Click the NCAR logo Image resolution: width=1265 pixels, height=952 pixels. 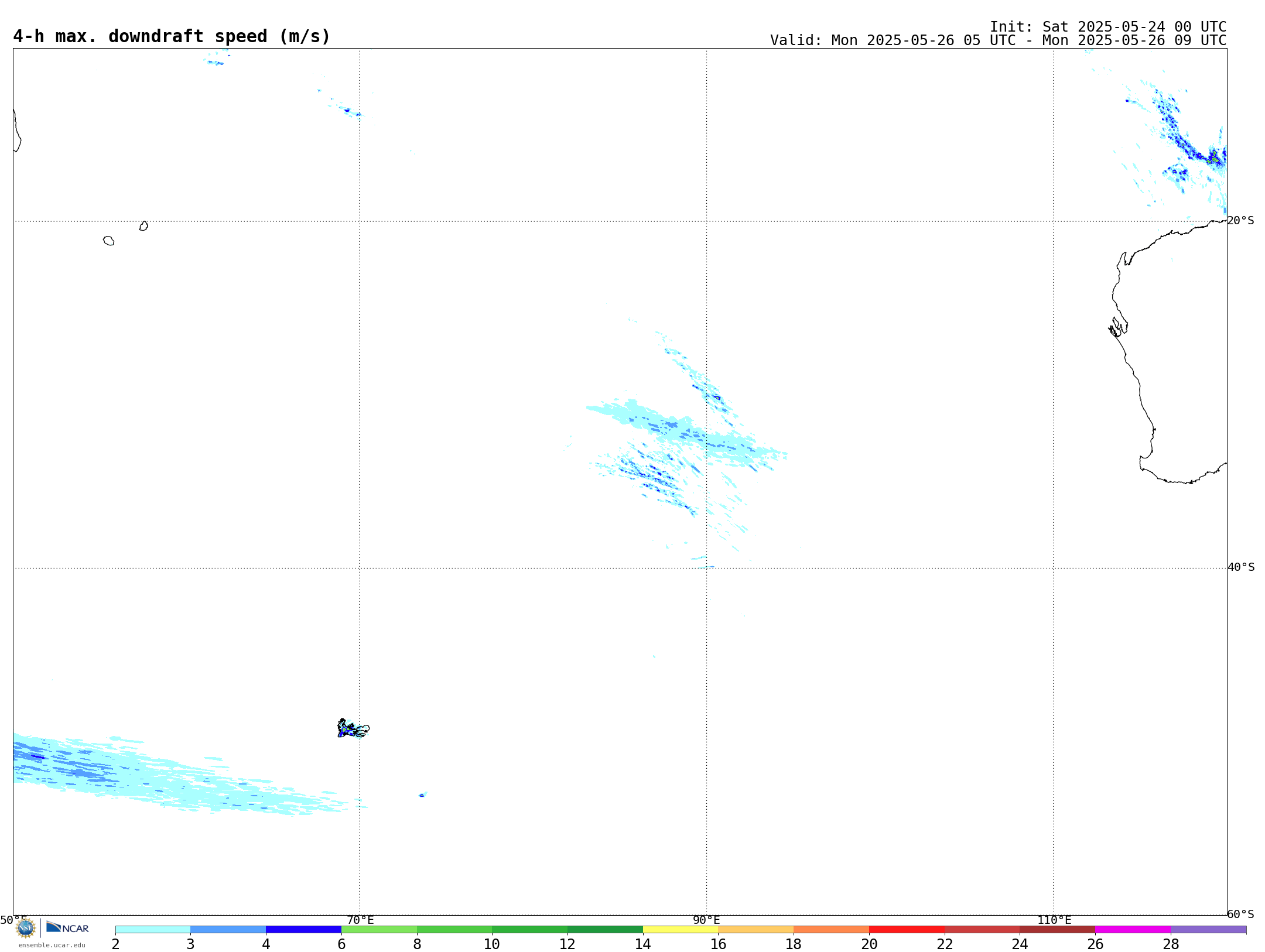[x=67, y=927]
